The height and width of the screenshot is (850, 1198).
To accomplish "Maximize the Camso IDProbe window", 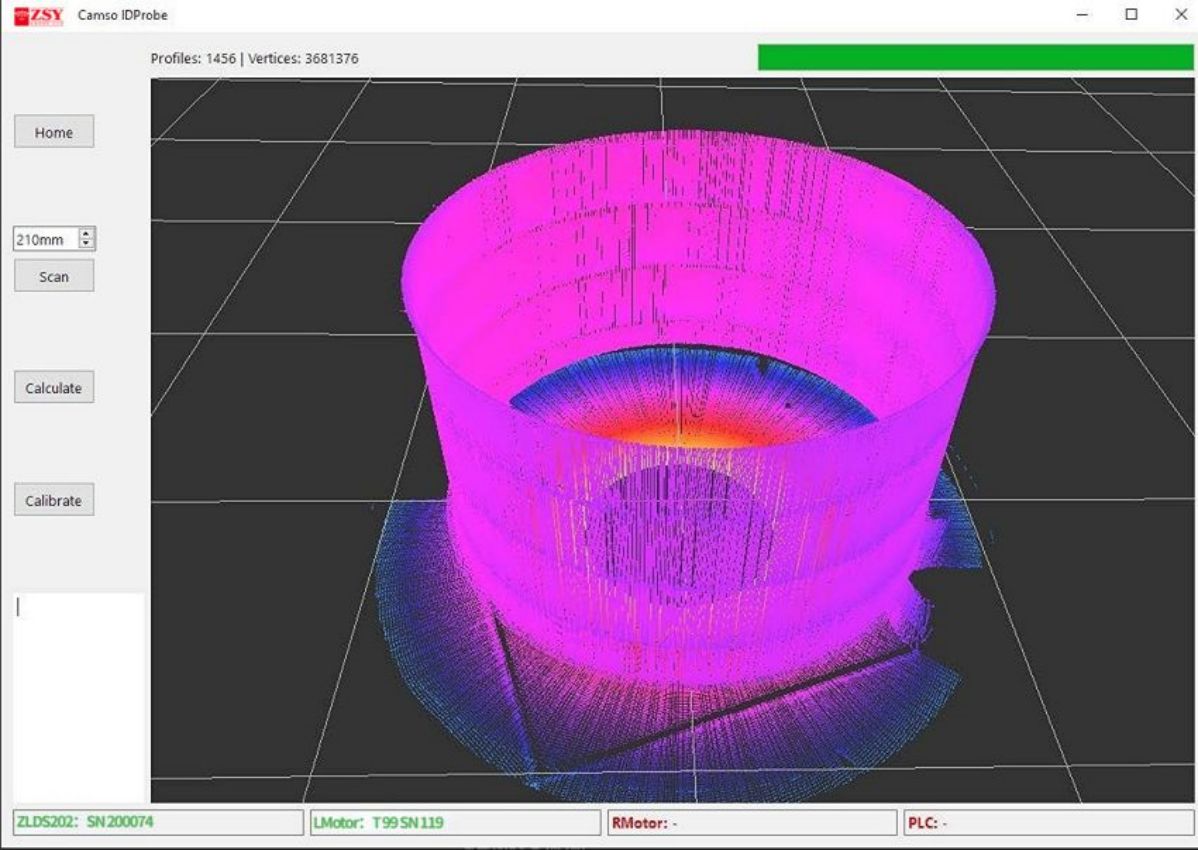I will click(x=1131, y=15).
